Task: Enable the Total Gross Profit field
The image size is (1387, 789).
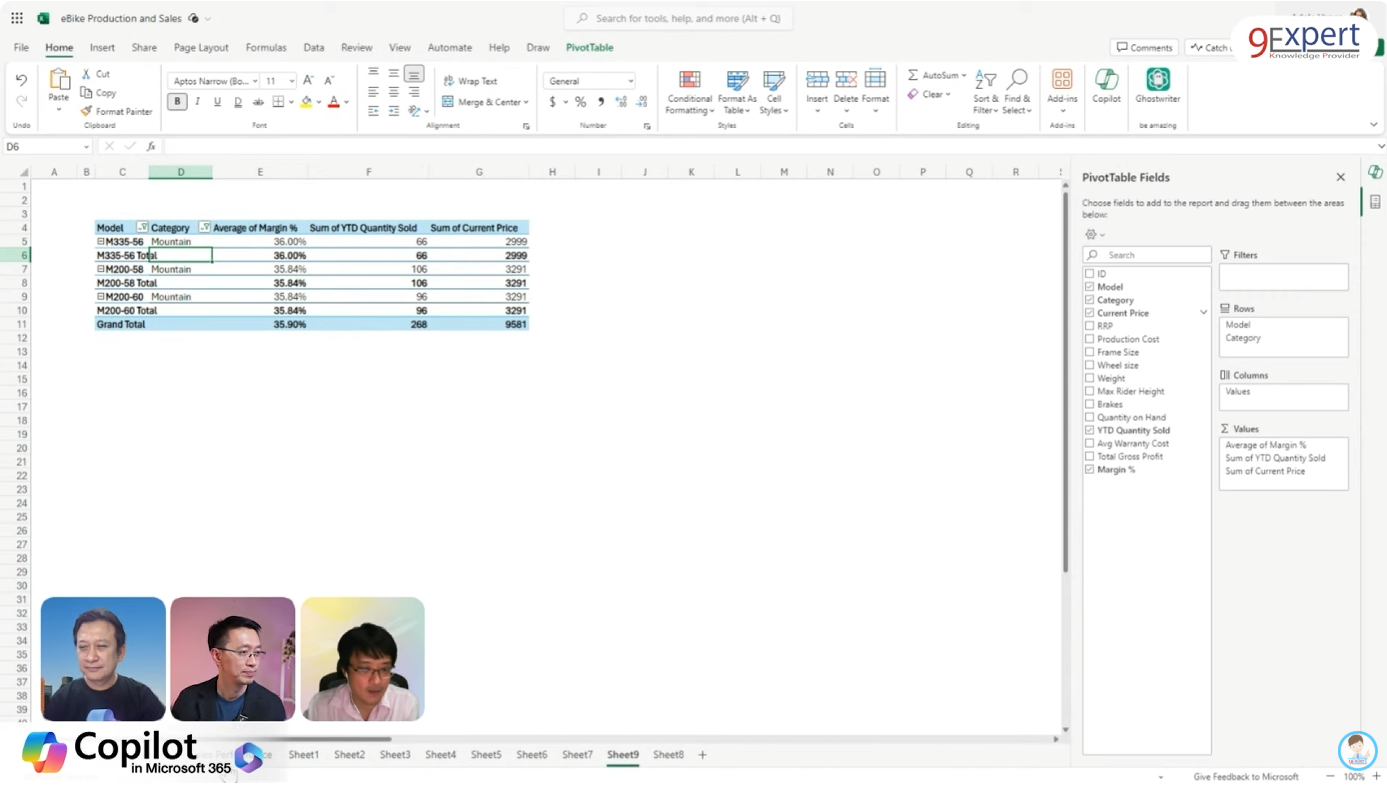Action: 1089,456
